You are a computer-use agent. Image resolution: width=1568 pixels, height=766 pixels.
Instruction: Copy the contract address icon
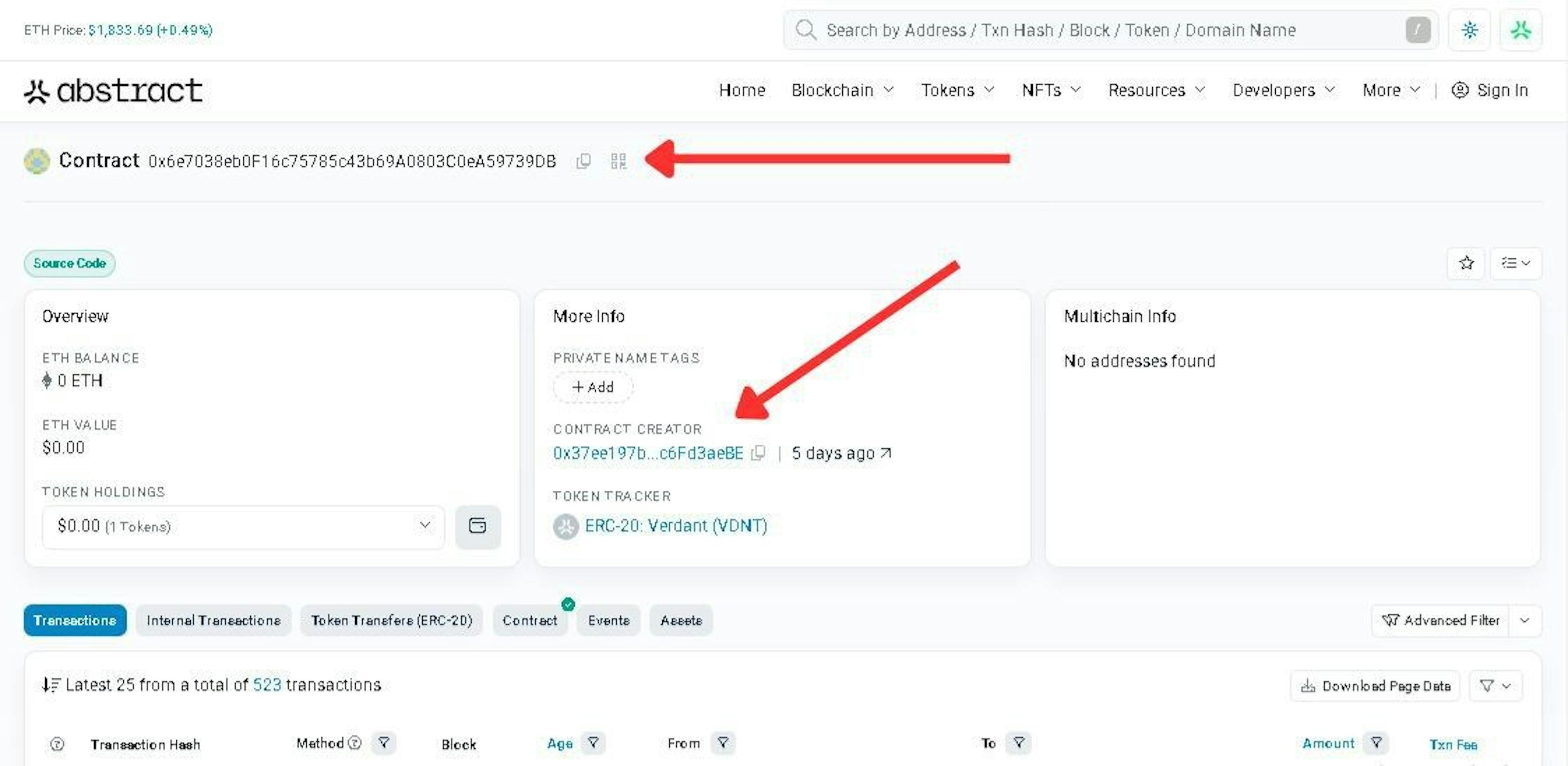[x=583, y=161]
